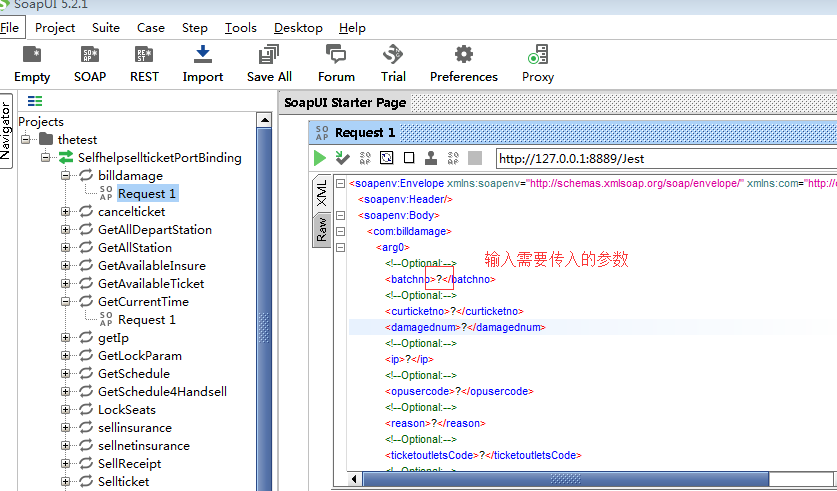Collapse the arg0 XML node
Image resolution: width=837 pixels, height=491 pixels.
pyautogui.click(x=340, y=248)
